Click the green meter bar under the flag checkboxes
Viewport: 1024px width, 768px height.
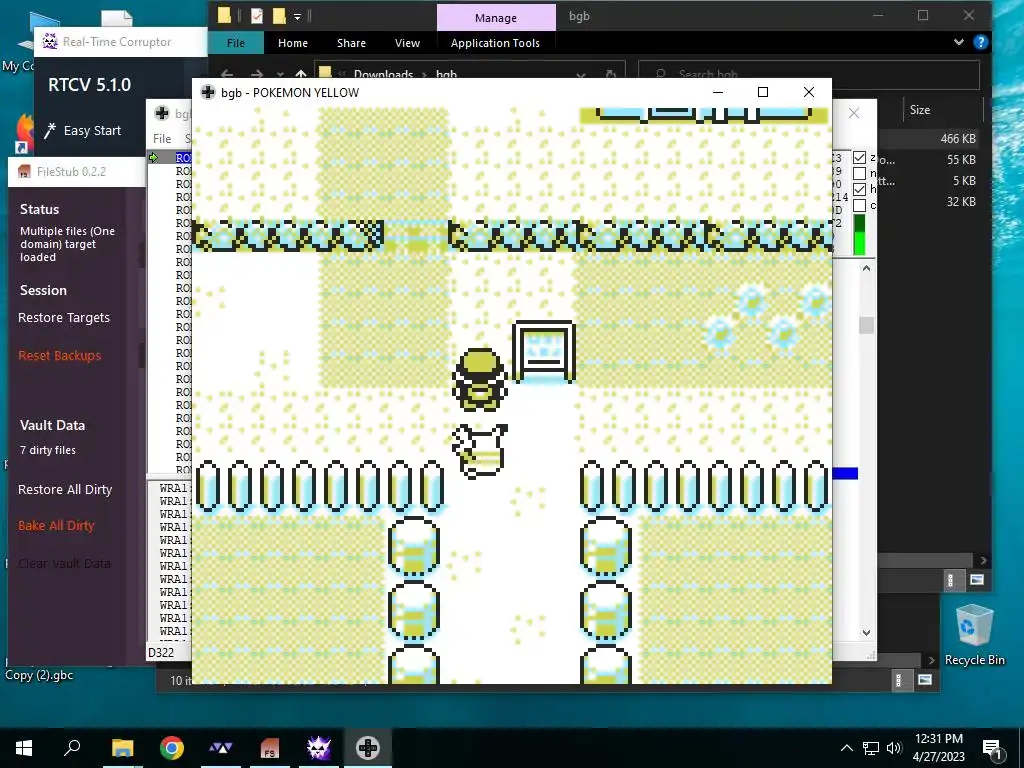[x=859, y=235]
